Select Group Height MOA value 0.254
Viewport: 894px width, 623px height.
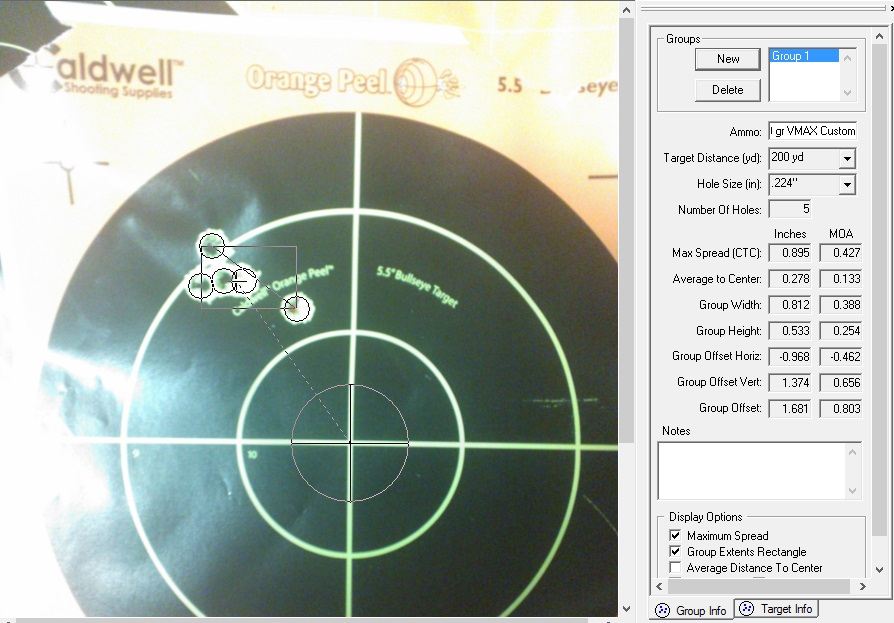tap(840, 331)
